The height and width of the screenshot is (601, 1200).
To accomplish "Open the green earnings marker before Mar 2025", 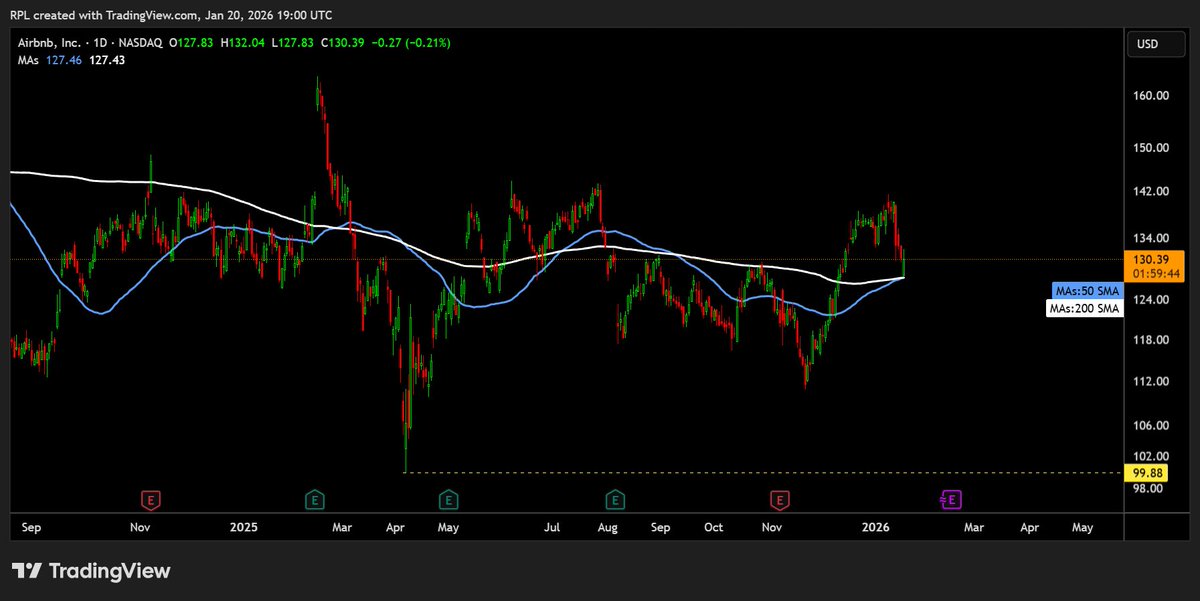I will point(314,498).
